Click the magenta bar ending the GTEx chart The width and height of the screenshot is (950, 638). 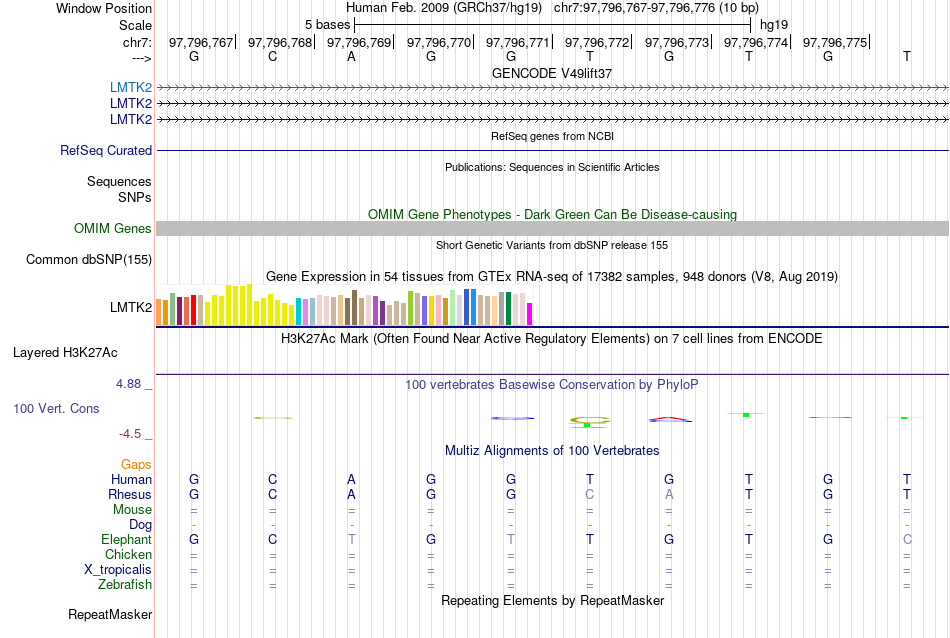[530, 314]
